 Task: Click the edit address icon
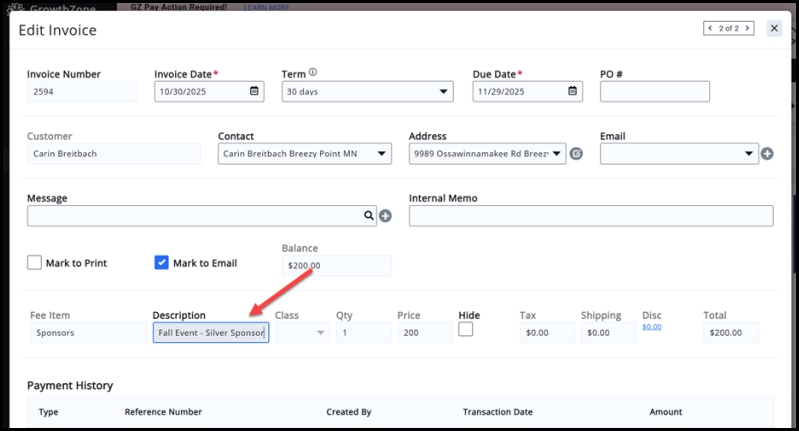pos(576,154)
